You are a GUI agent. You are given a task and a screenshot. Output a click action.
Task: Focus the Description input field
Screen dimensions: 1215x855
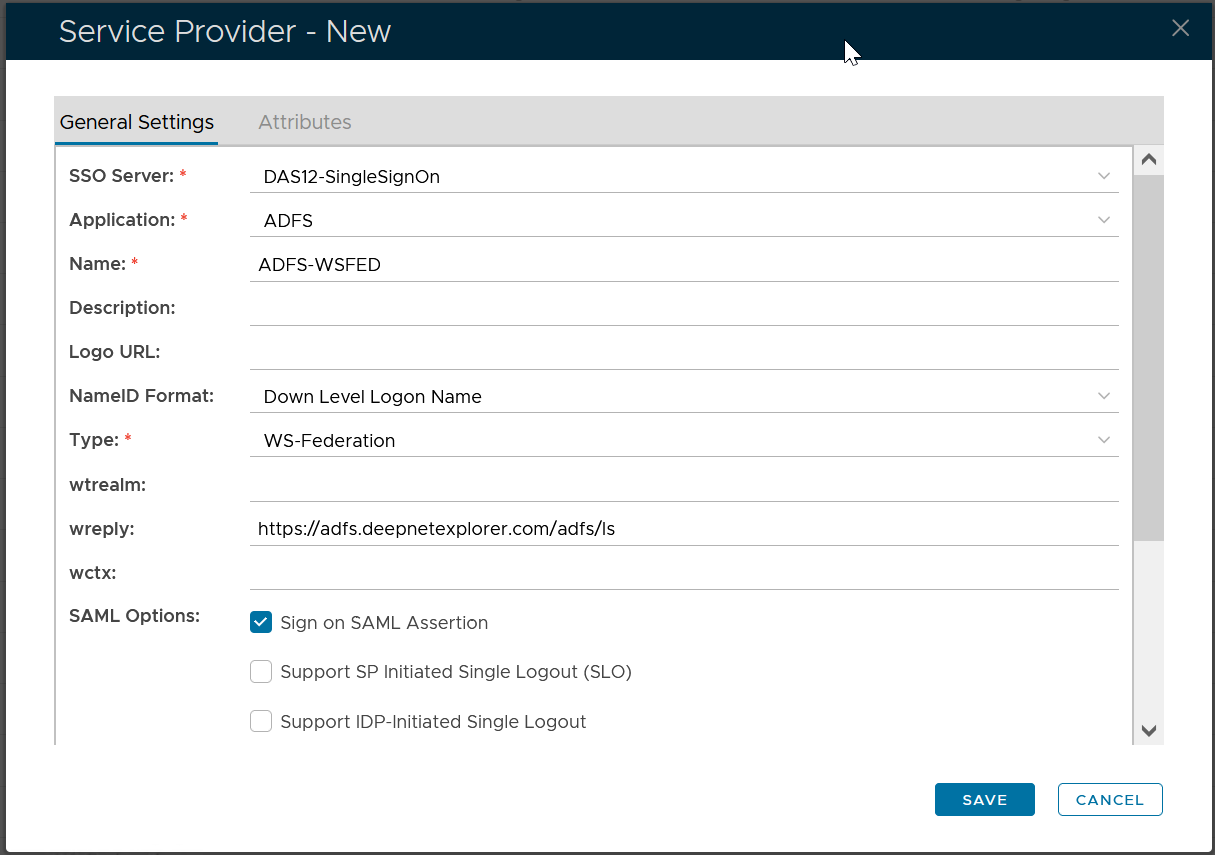(x=683, y=309)
